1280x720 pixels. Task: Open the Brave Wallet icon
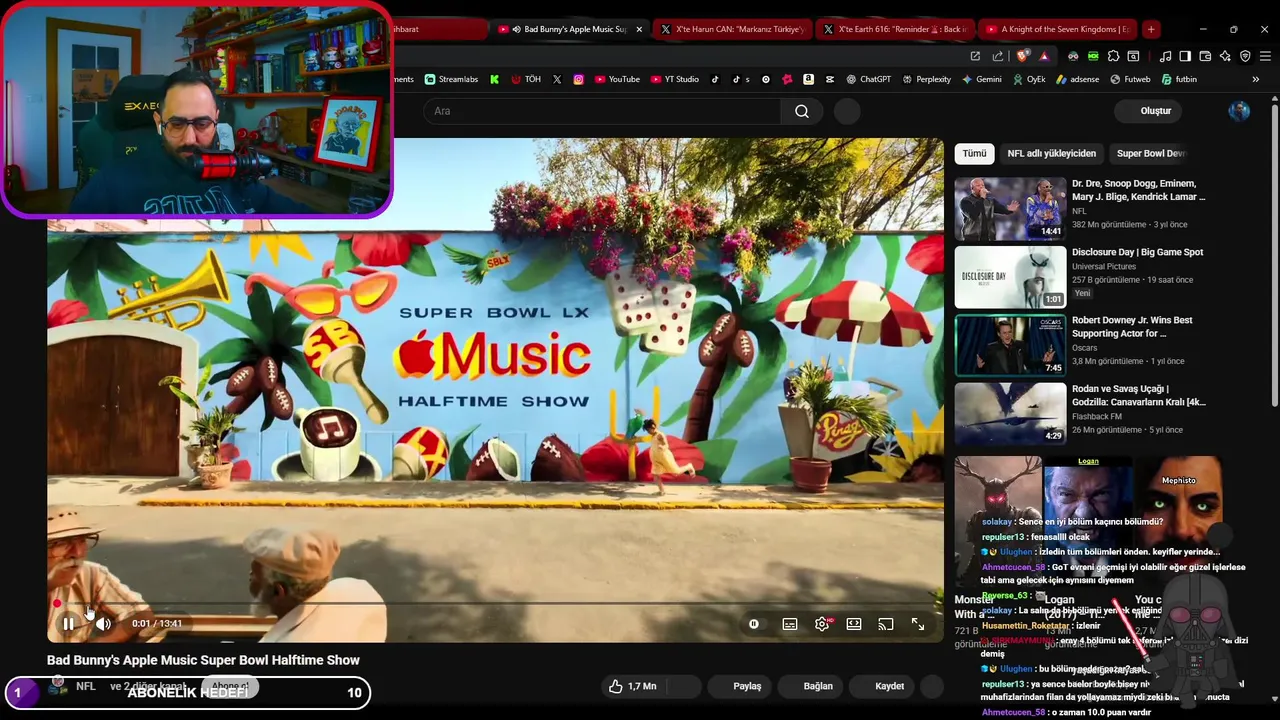point(1205,57)
